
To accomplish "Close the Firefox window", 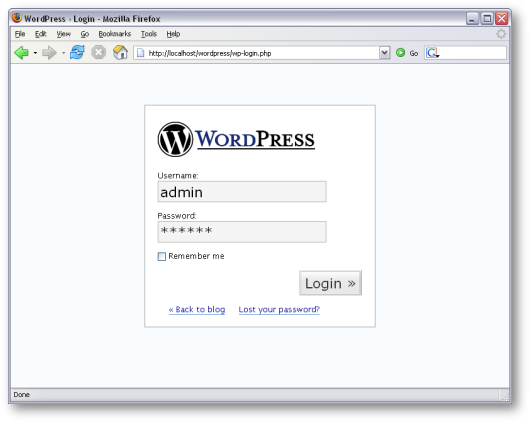I will [x=502, y=18].
